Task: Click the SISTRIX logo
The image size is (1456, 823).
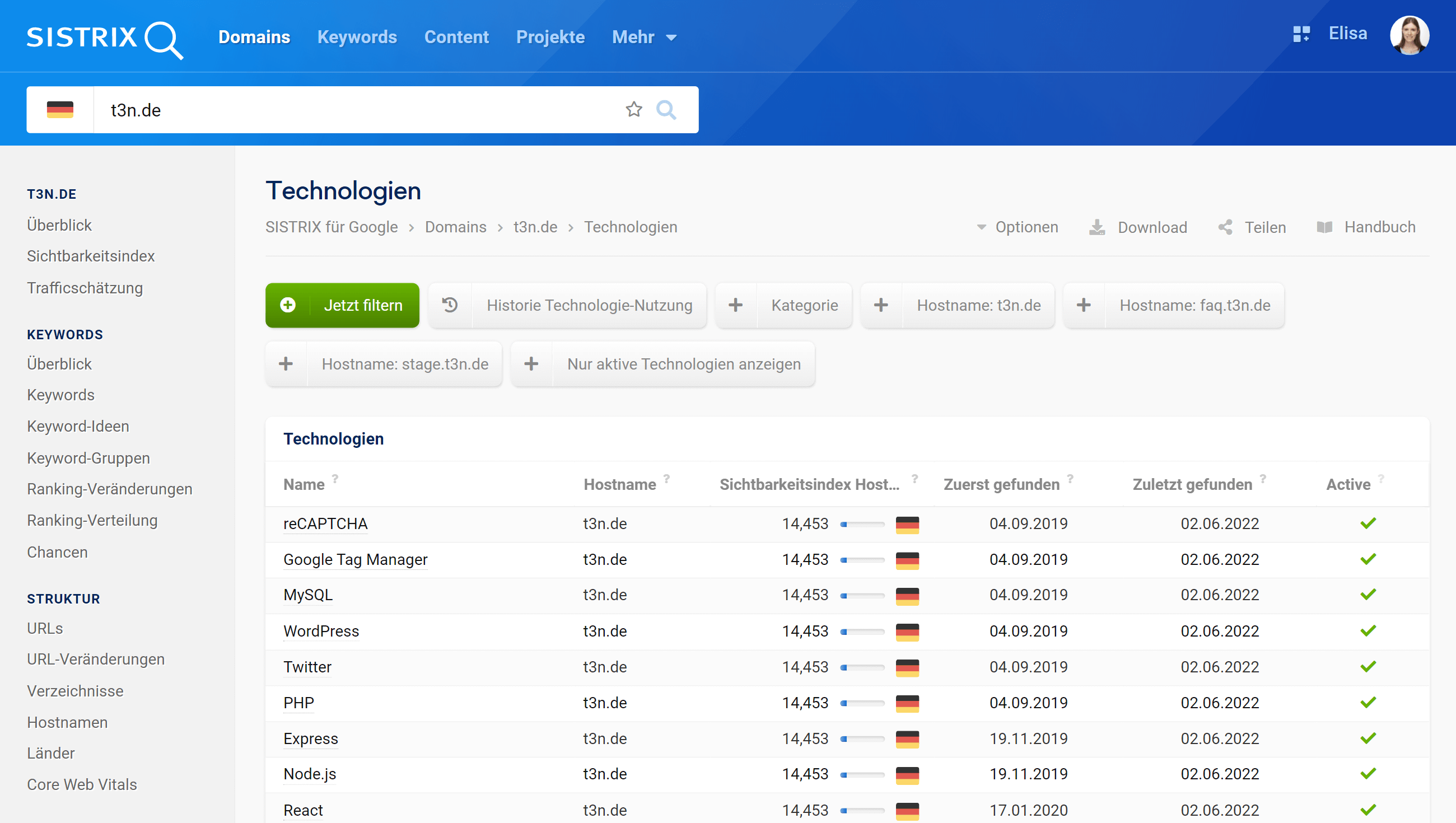Action: 105,39
